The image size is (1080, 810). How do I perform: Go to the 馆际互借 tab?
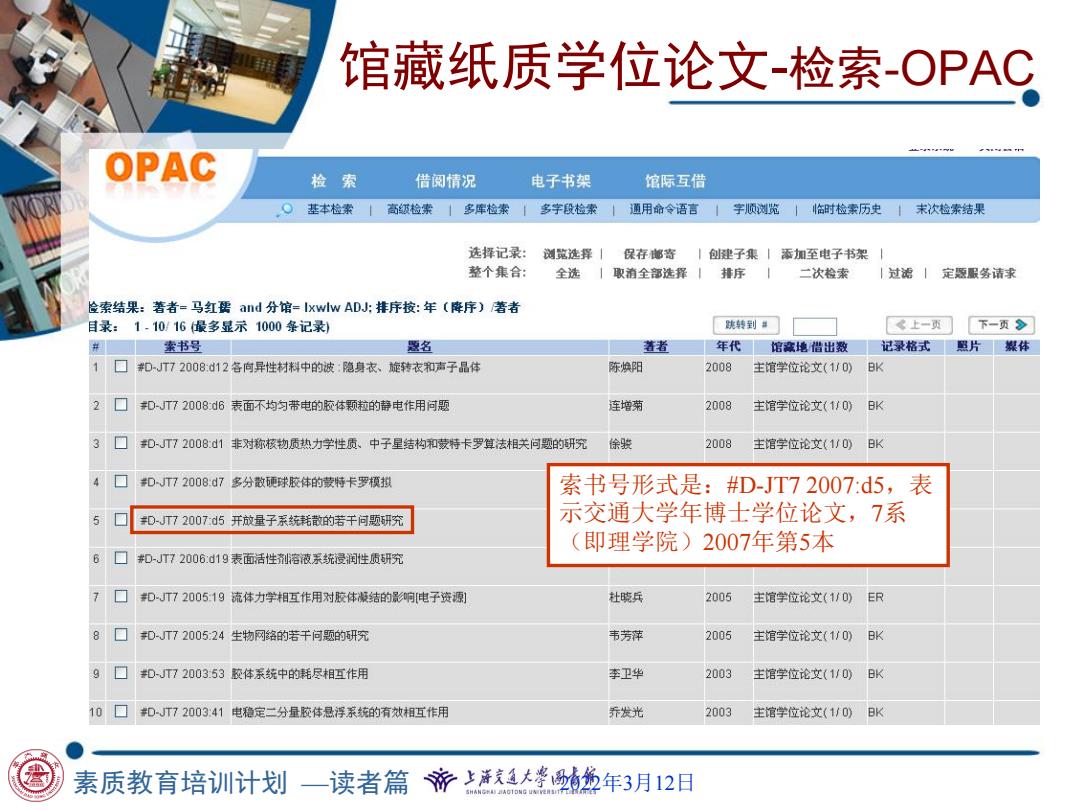coord(675,181)
